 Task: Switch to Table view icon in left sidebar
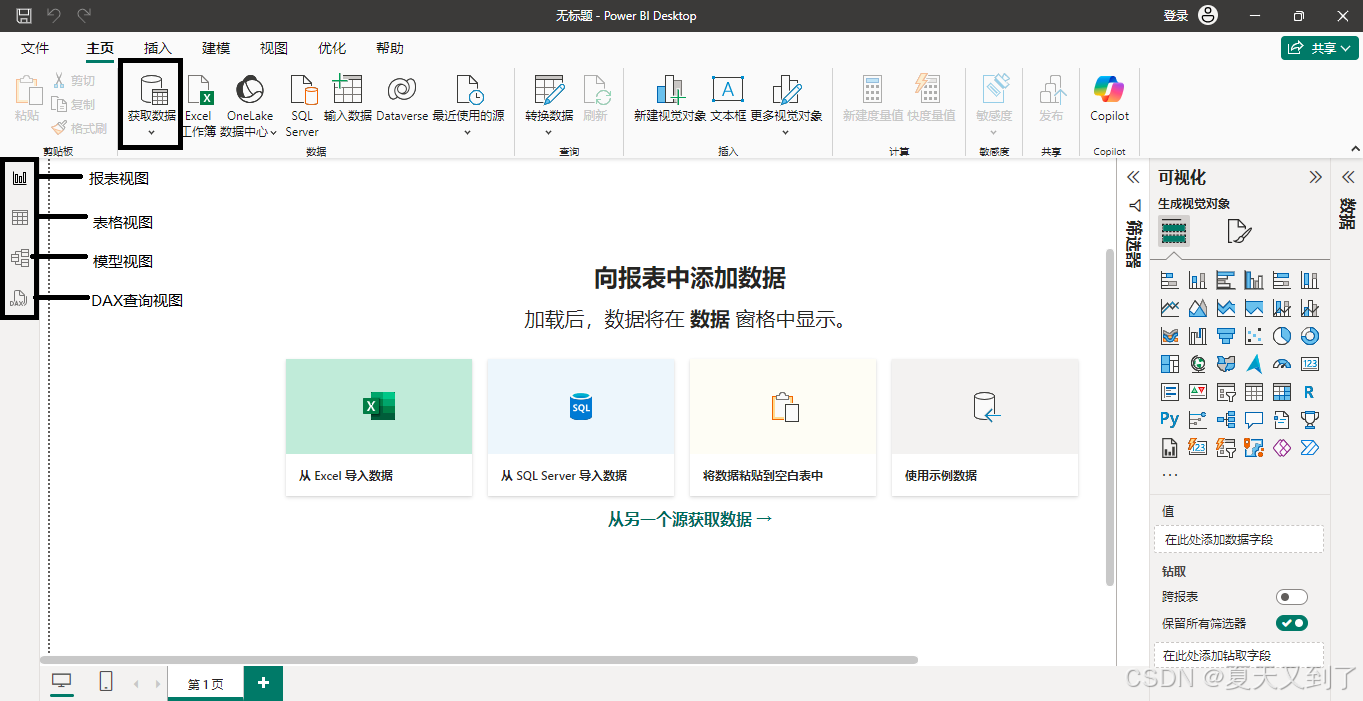[x=20, y=218]
